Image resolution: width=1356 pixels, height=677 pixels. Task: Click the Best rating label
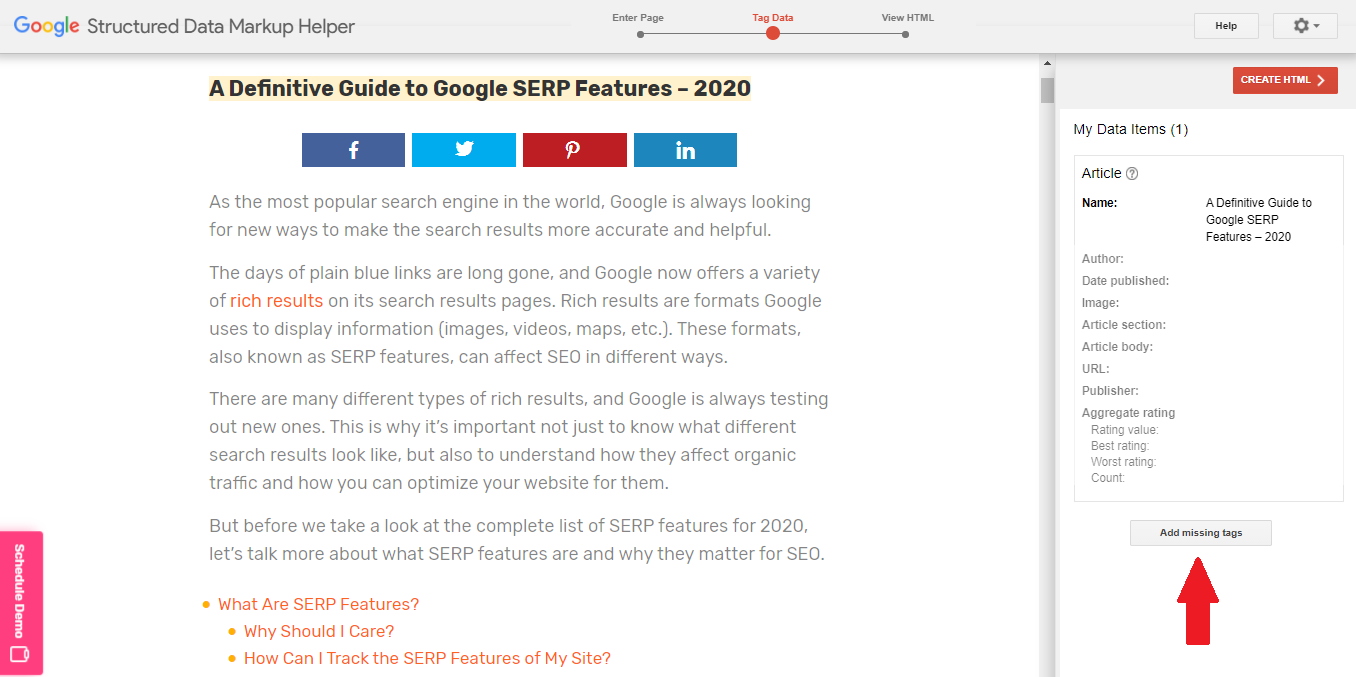[x=1120, y=446]
